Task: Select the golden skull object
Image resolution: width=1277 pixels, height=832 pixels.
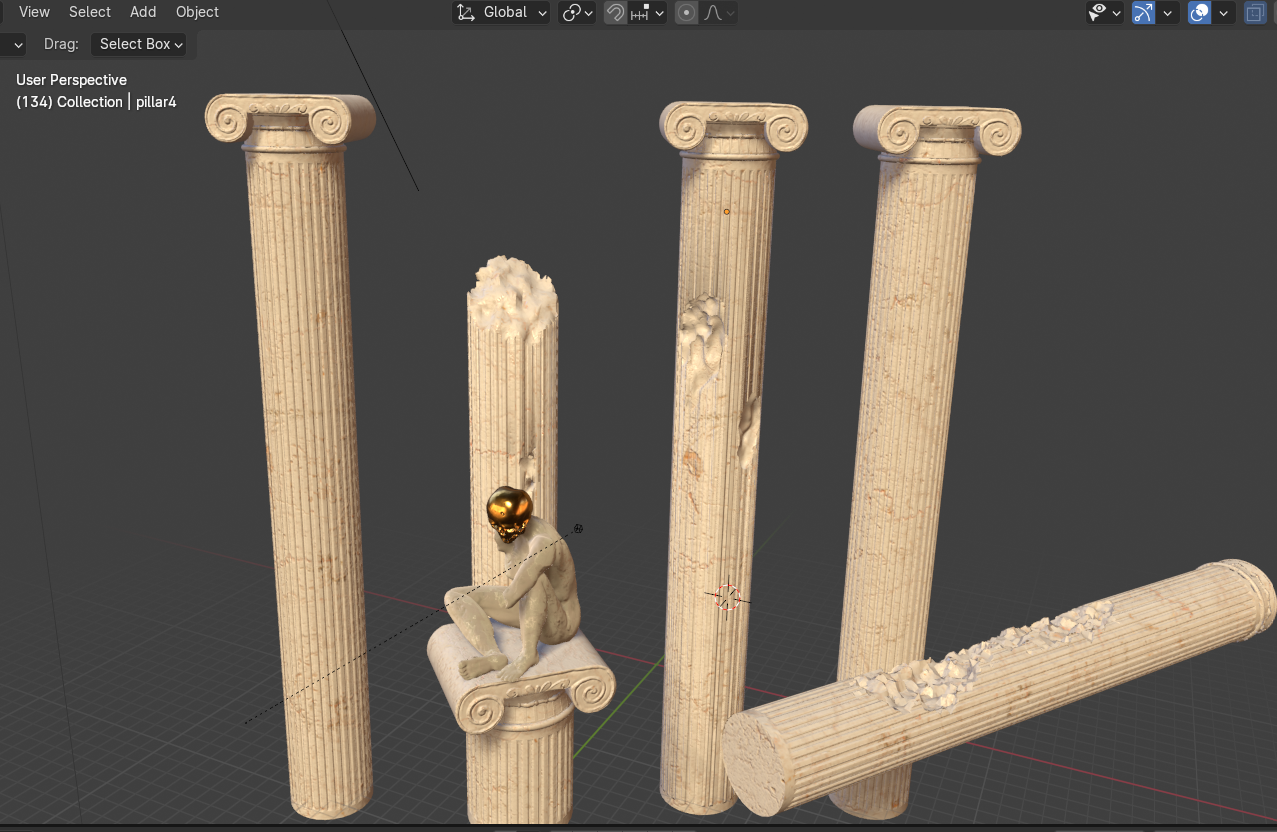Action: (508, 513)
